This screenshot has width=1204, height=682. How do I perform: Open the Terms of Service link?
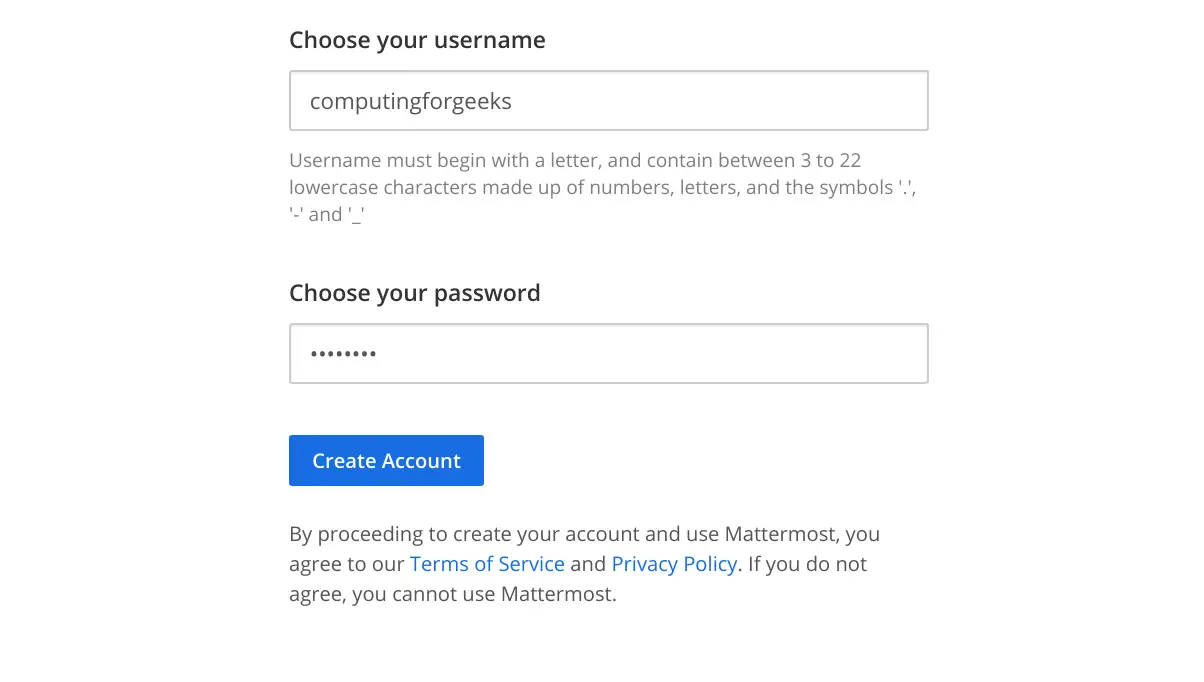pyautogui.click(x=487, y=564)
